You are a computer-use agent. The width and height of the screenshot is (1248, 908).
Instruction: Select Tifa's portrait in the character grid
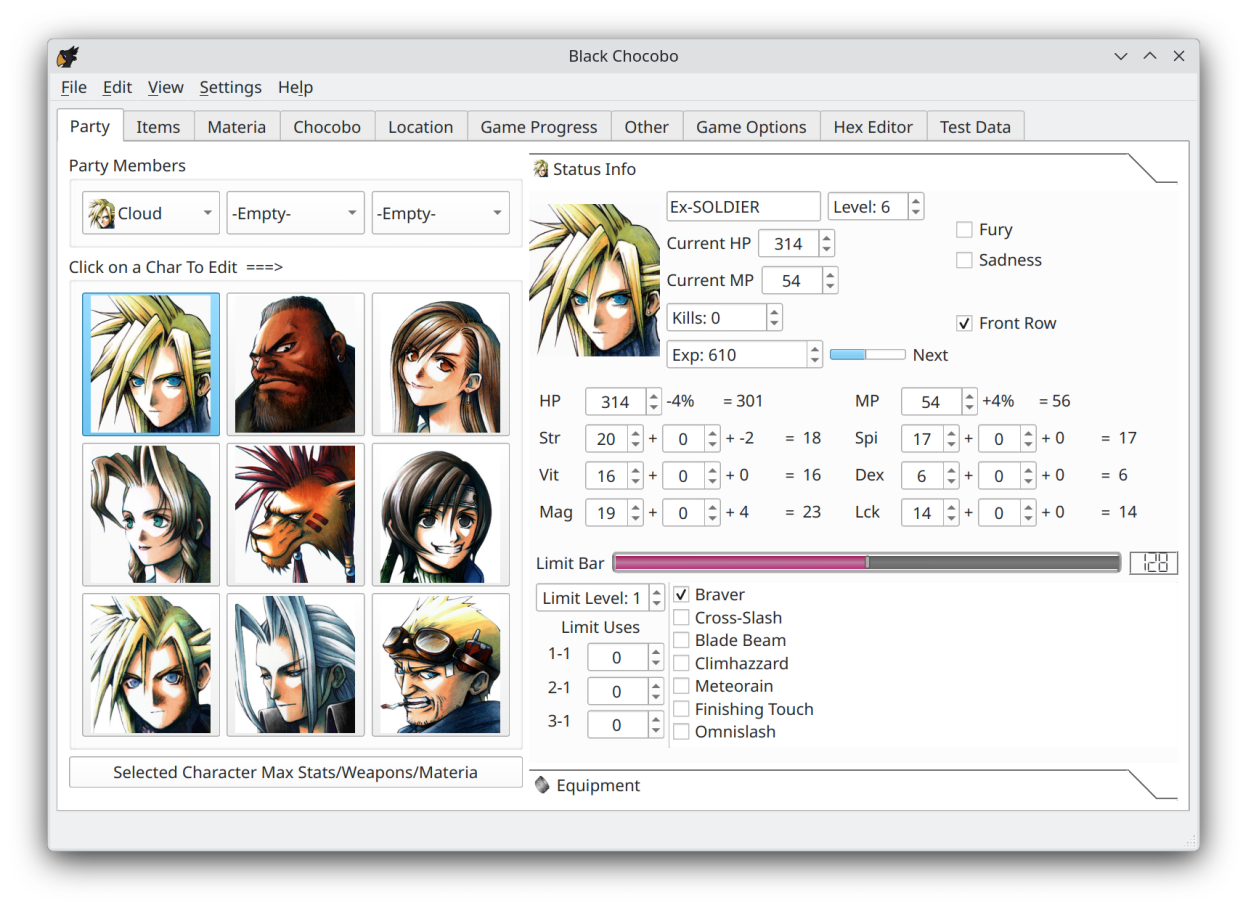[440, 364]
